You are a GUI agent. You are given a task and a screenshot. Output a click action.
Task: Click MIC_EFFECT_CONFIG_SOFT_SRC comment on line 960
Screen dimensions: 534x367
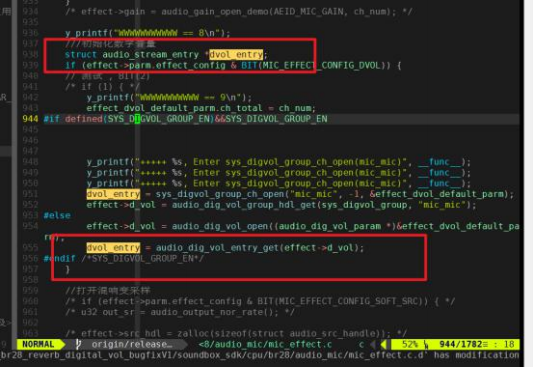tap(260, 301)
